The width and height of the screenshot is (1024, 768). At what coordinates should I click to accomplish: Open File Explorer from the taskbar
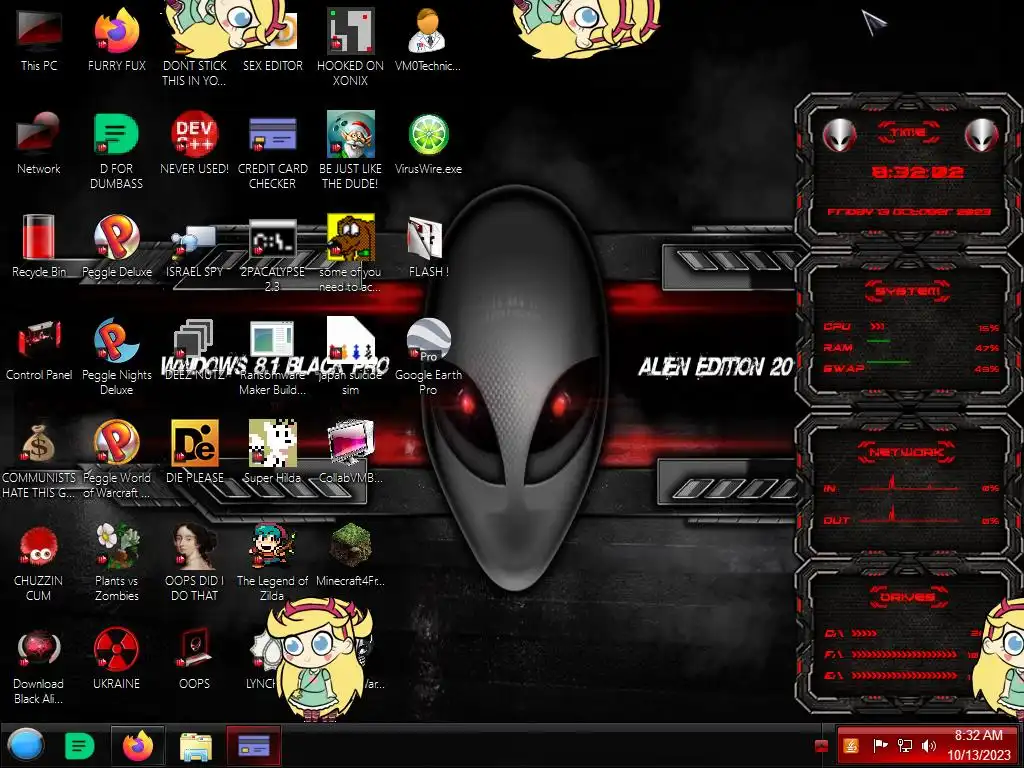pyautogui.click(x=195, y=746)
